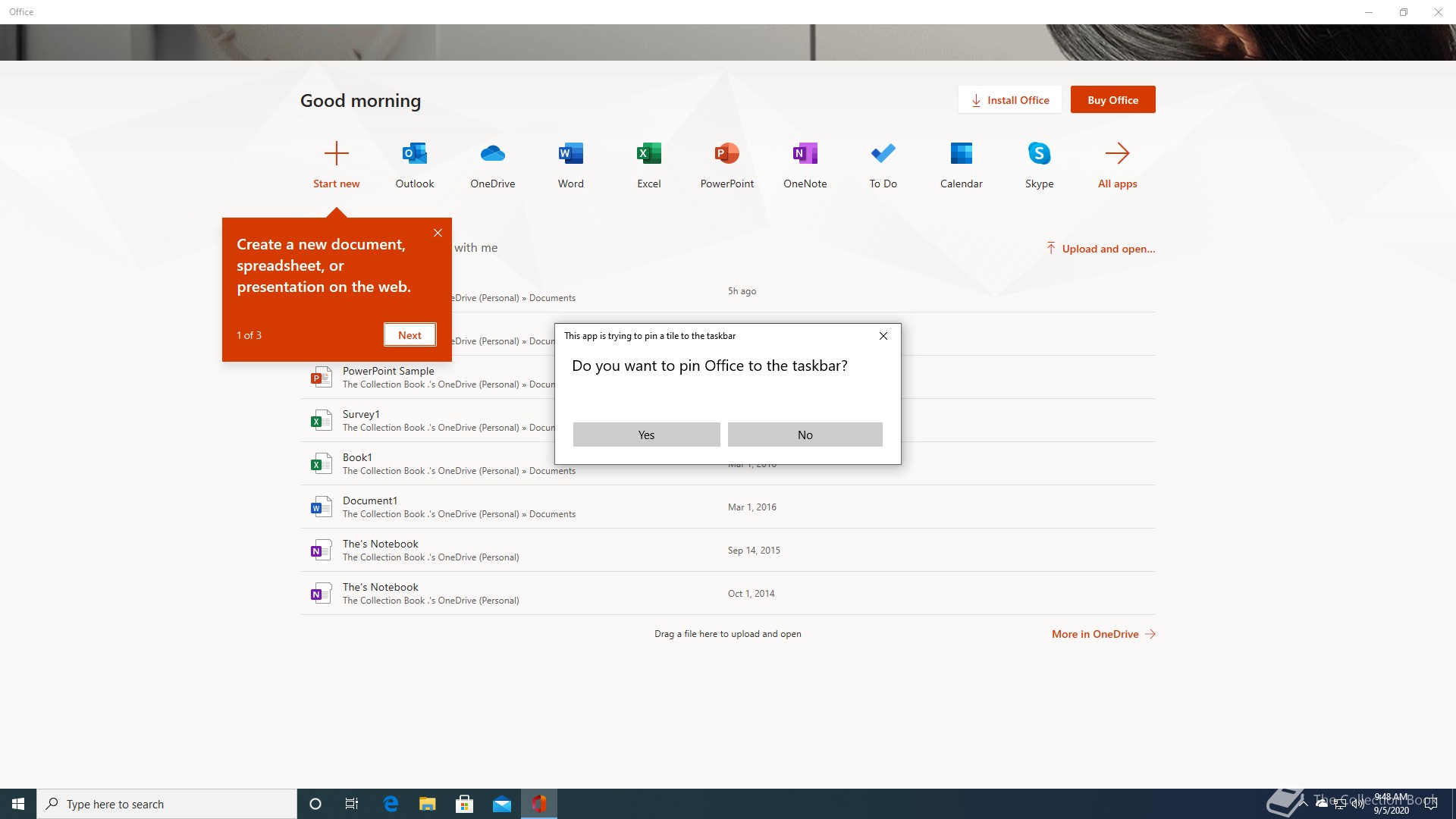The width and height of the screenshot is (1456, 819).
Task: Select the 'with me' tab
Action: point(475,247)
